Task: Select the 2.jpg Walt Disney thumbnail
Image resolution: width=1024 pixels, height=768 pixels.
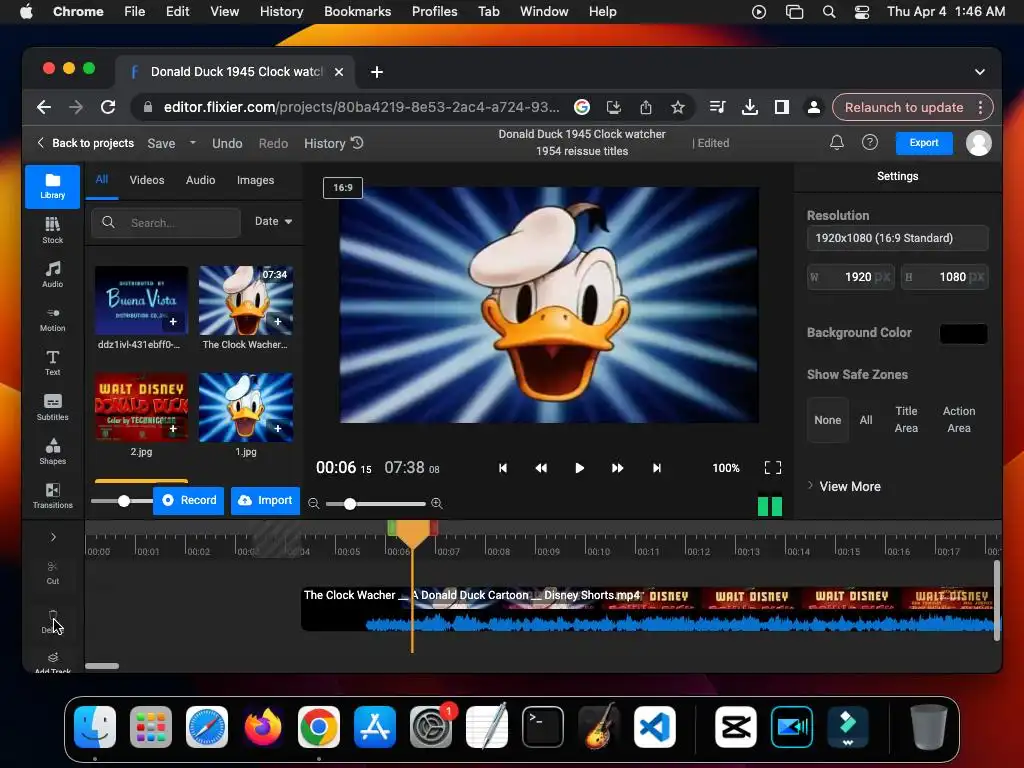Action: pyautogui.click(x=141, y=408)
